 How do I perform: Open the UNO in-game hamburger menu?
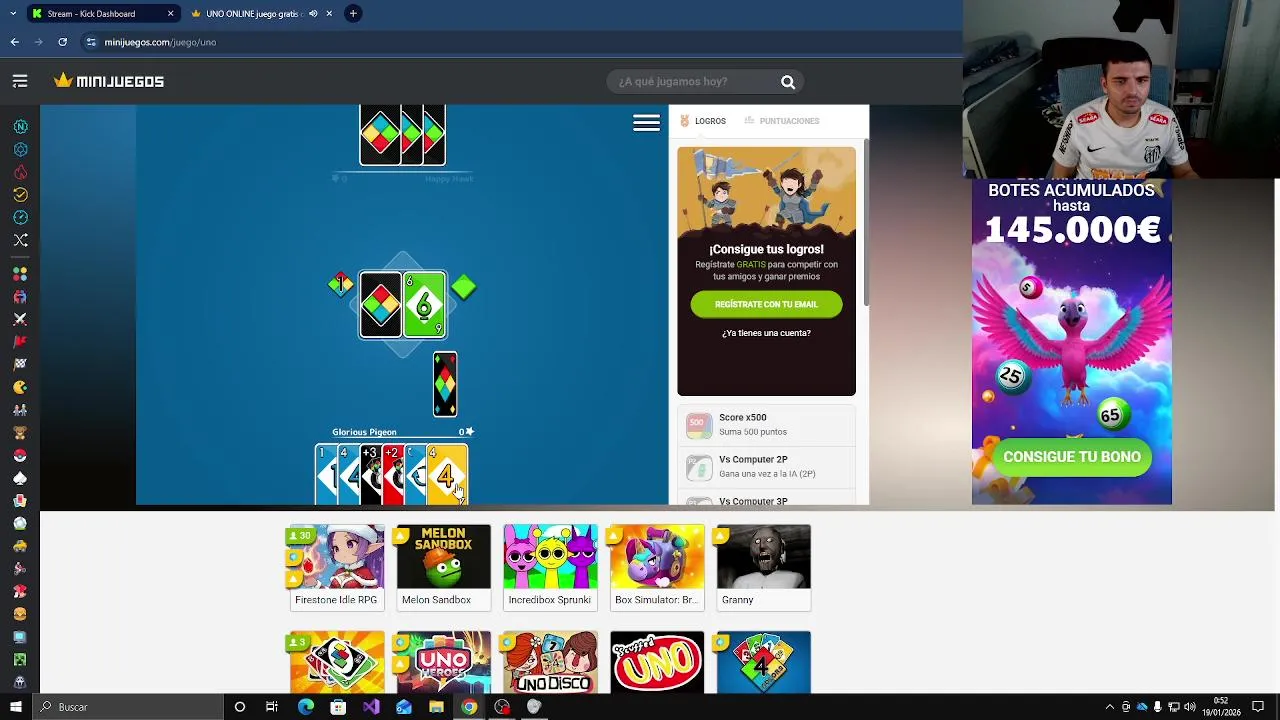coord(646,123)
